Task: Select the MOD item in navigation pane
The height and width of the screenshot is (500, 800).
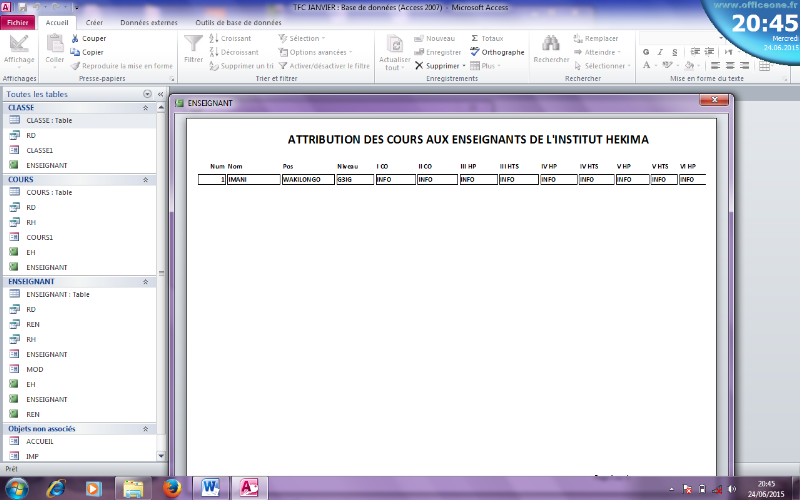Action: pyautogui.click(x=34, y=369)
